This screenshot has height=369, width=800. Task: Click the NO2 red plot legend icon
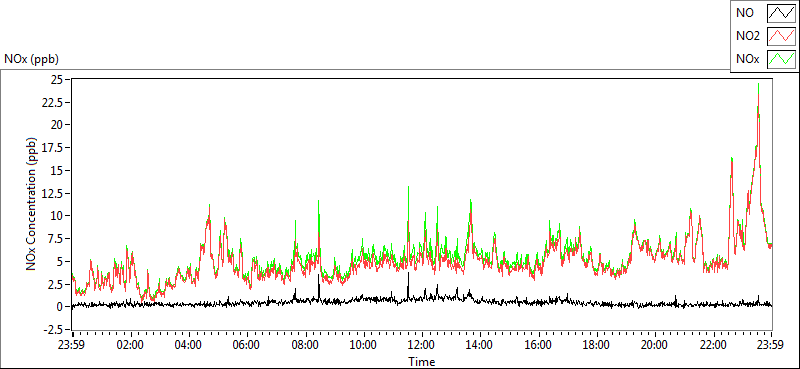click(x=781, y=36)
